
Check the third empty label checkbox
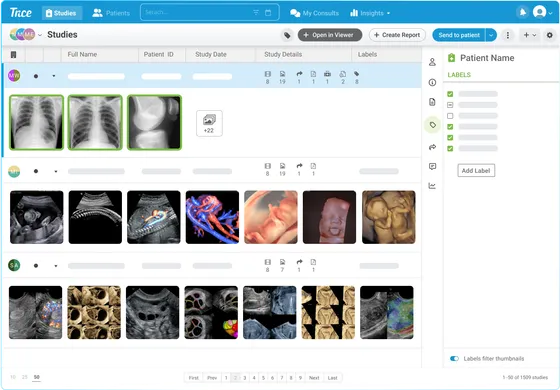[450, 116]
